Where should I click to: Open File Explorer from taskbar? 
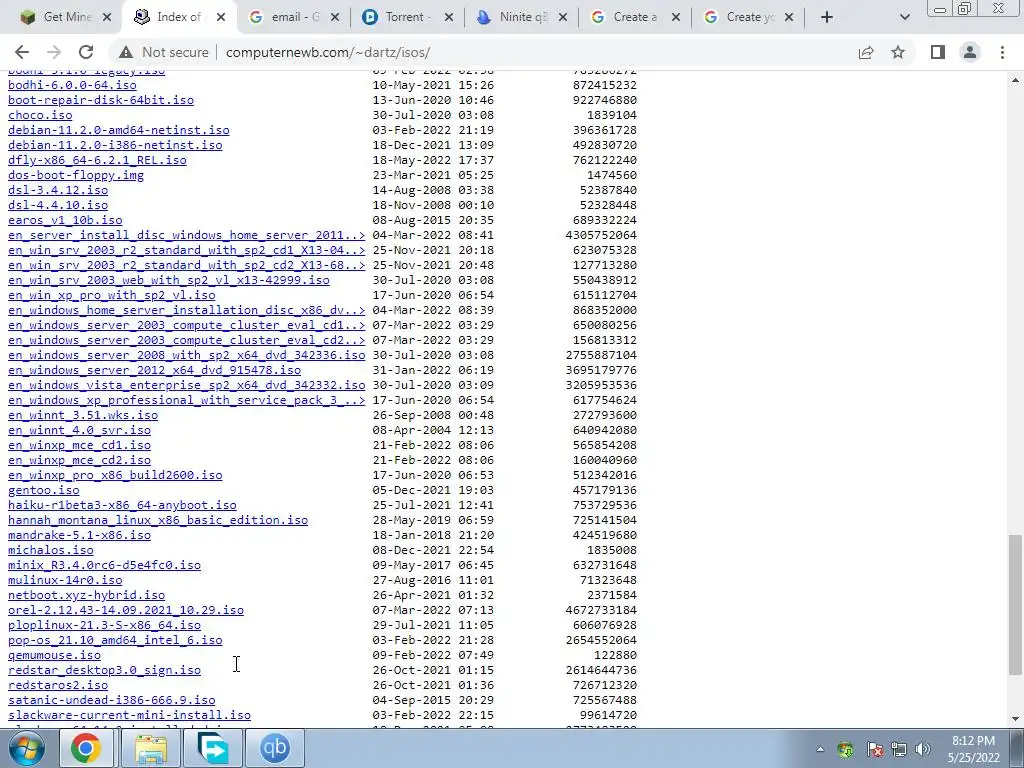point(150,748)
